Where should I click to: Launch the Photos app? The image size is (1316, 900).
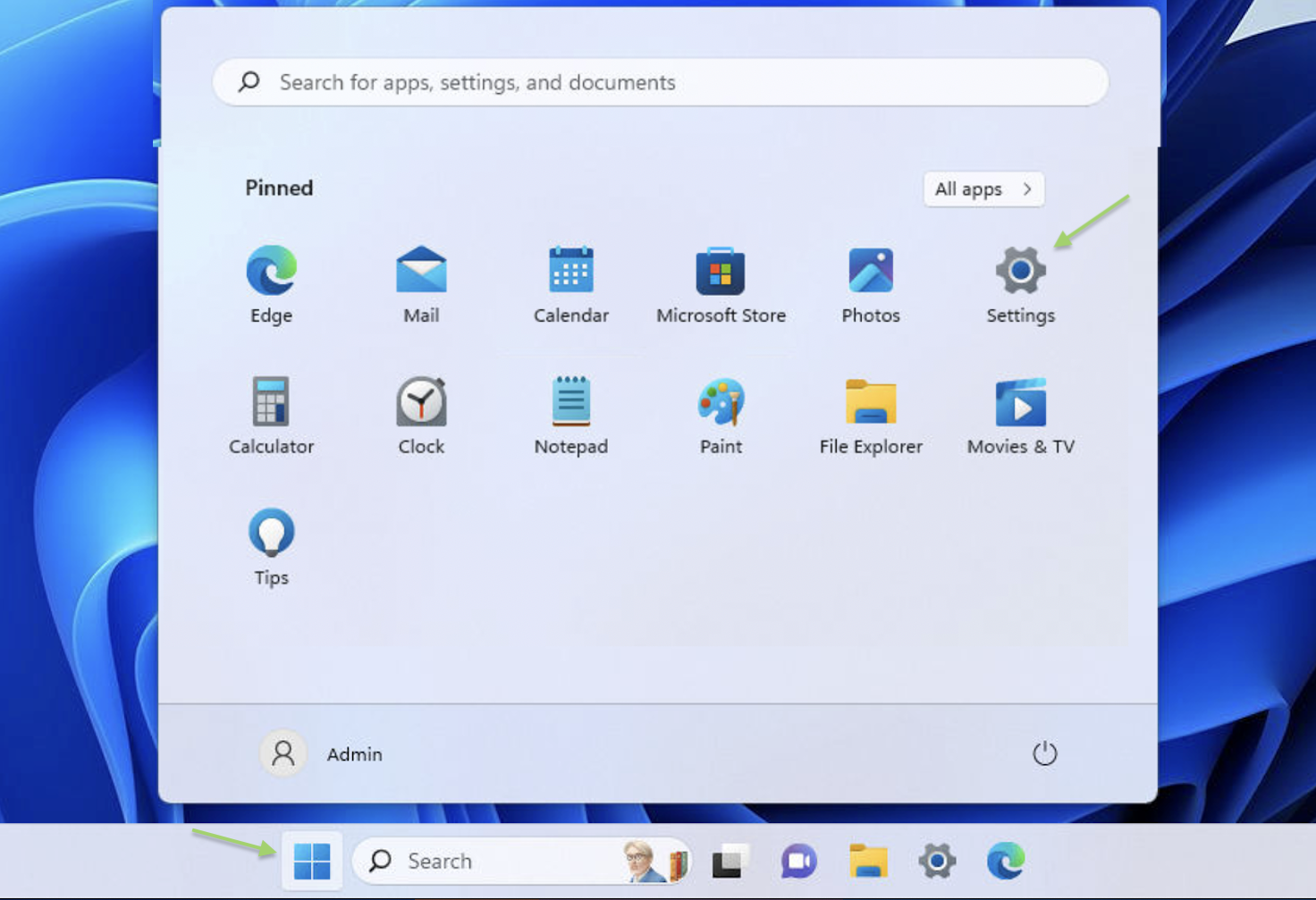[871, 286]
